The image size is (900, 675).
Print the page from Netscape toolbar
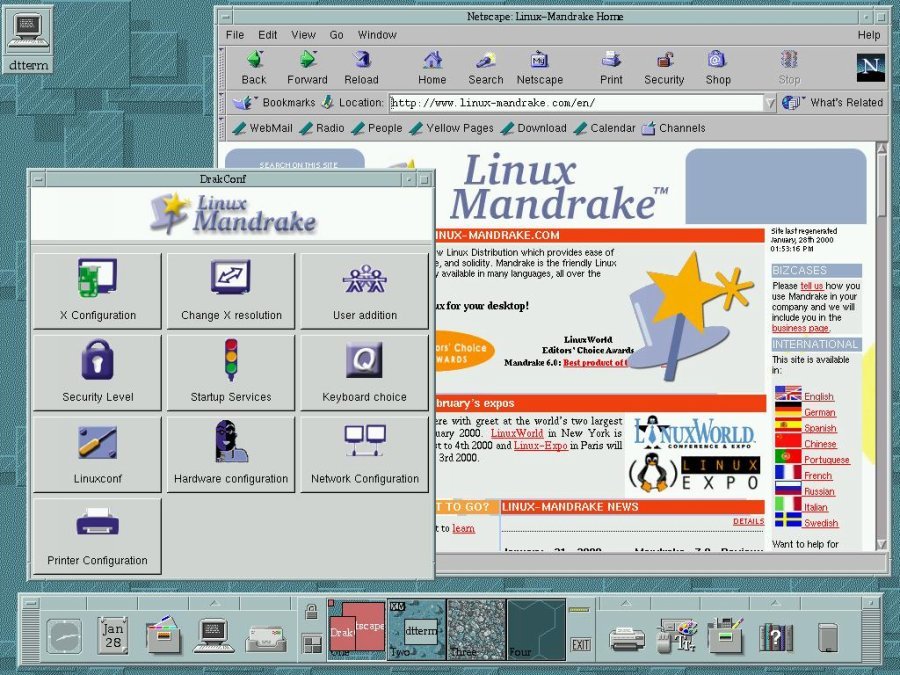611,68
